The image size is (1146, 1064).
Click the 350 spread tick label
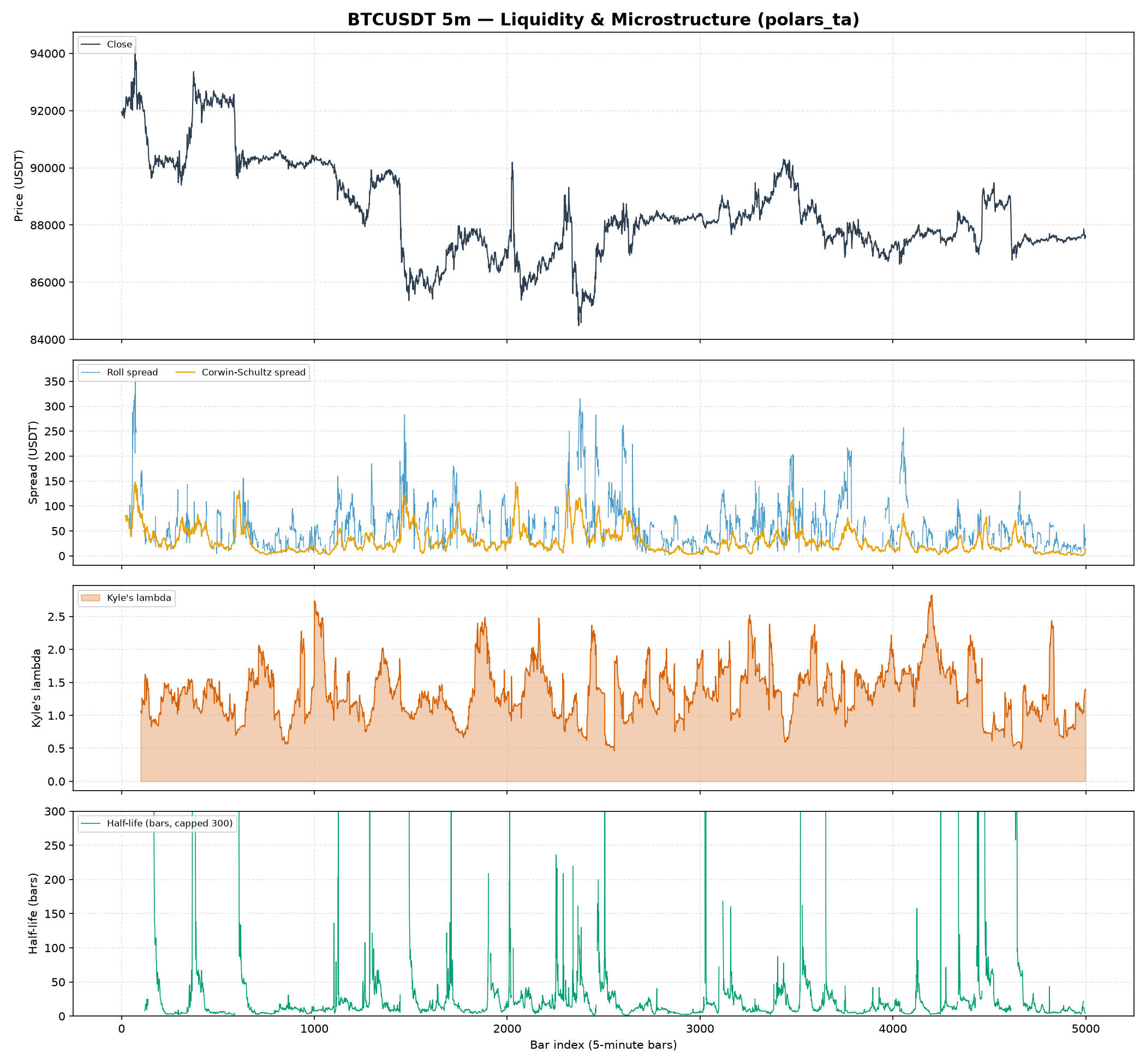(x=56, y=382)
